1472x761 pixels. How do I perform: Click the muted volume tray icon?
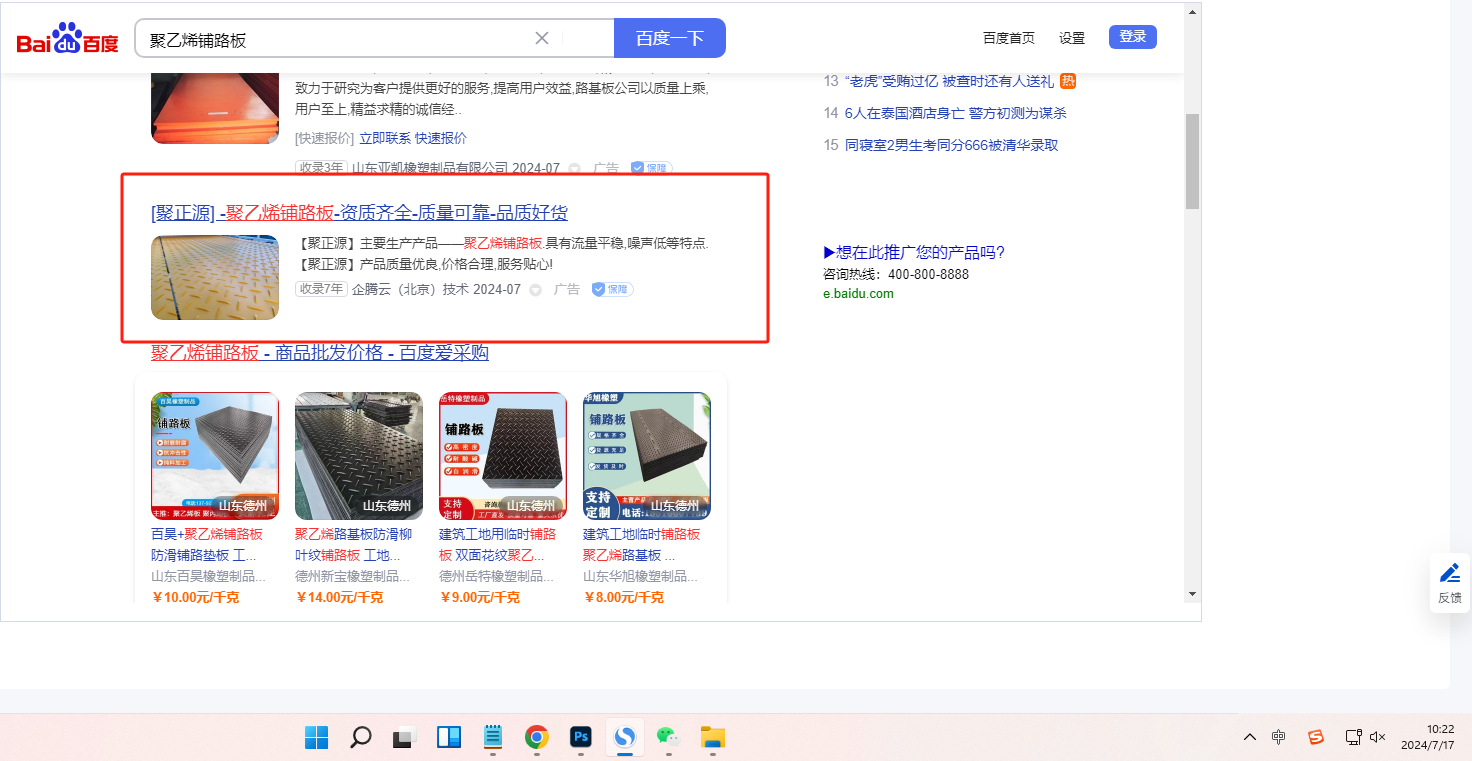1378,737
